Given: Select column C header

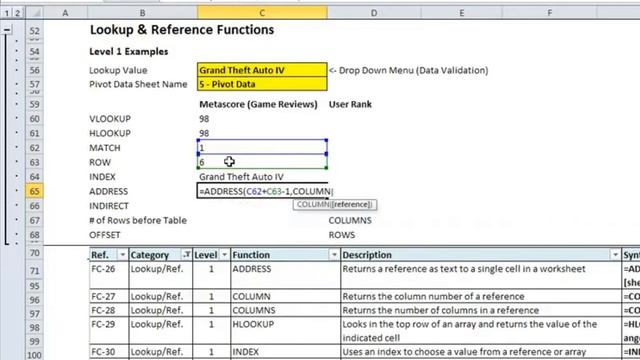Looking at the screenshot, I should [262, 13].
